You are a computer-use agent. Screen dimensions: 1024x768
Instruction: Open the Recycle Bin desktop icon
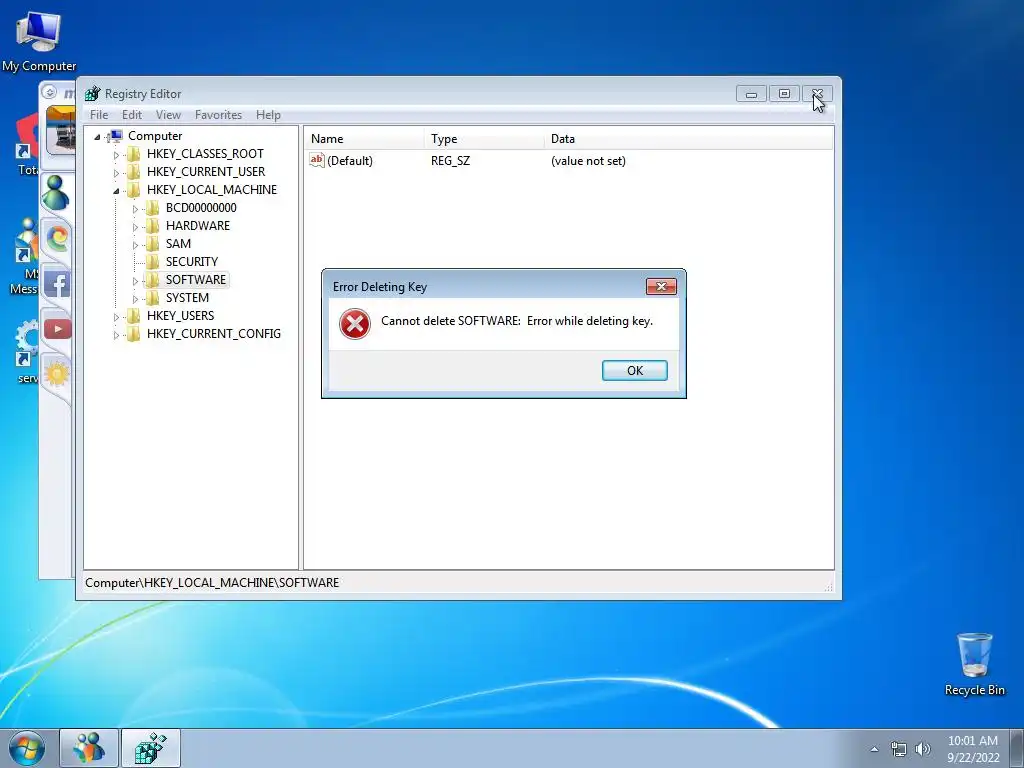coord(974,664)
